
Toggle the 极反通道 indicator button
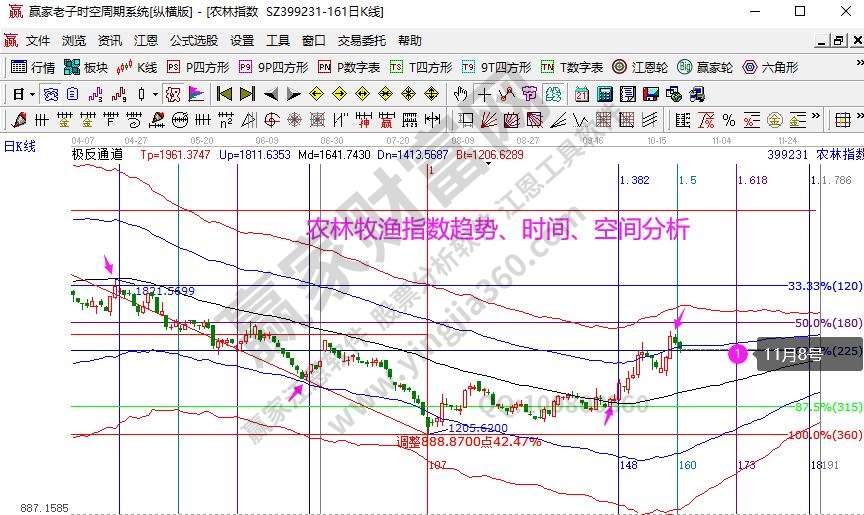97,155
